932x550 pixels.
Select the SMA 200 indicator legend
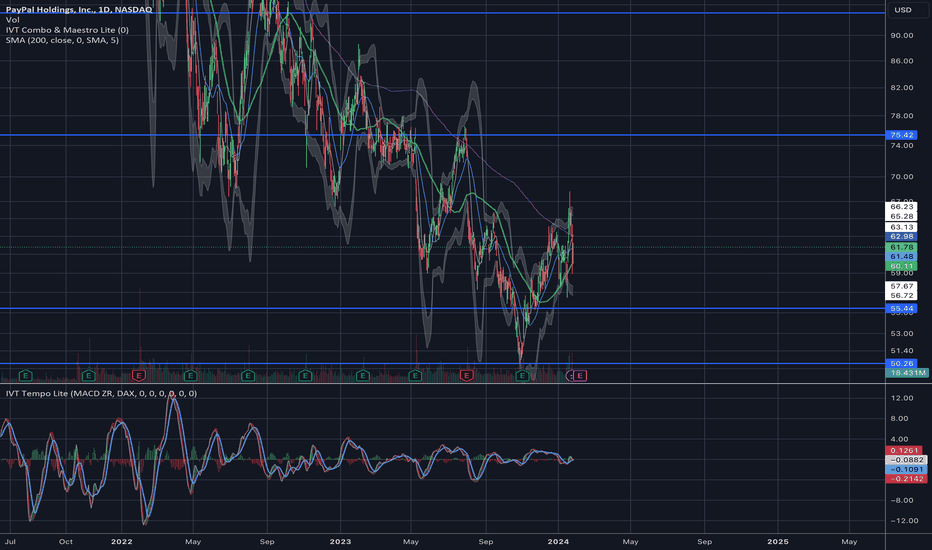pyautogui.click(x=62, y=40)
